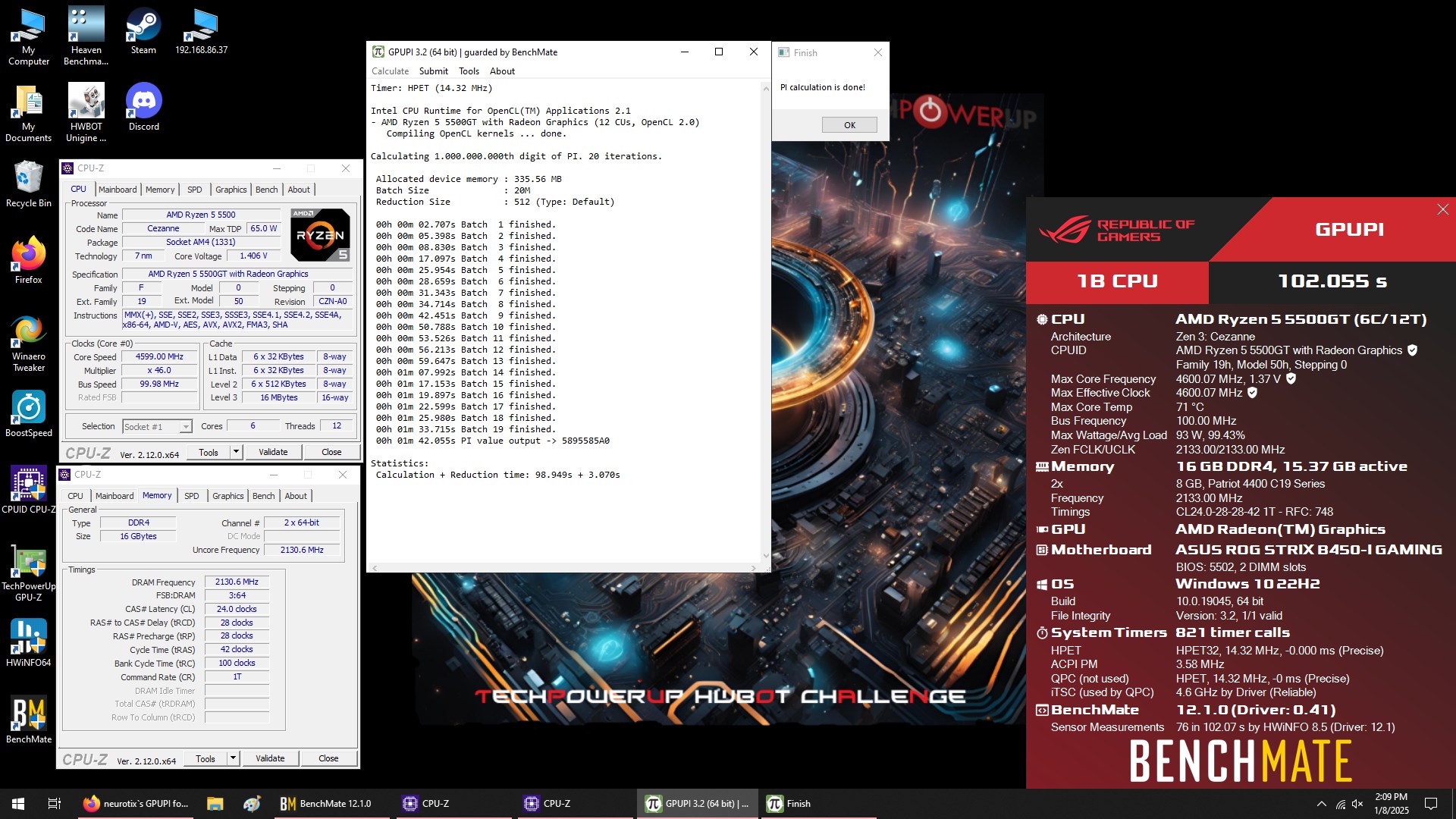Viewport: 1456px width, 819px height.
Task: Open Tools menu in GPUPI
Action: pyautogui.click(x=469, y=71)
